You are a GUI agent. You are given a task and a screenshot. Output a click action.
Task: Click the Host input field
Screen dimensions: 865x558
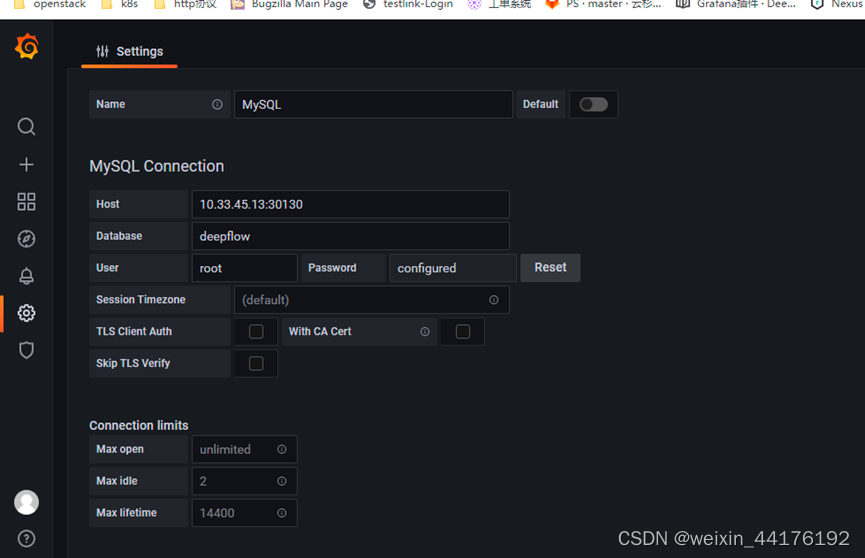(350, 204)
